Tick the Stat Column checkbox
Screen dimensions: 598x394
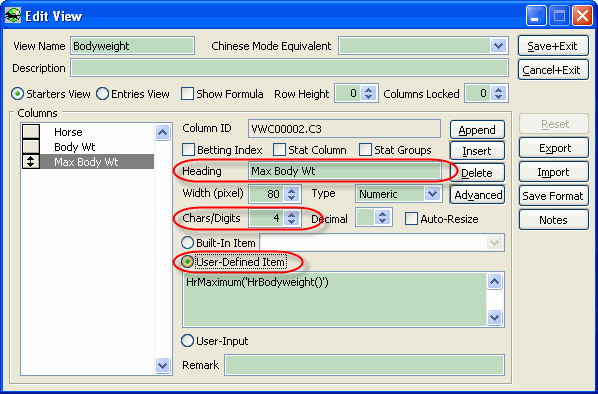click(x=280, y=150)
